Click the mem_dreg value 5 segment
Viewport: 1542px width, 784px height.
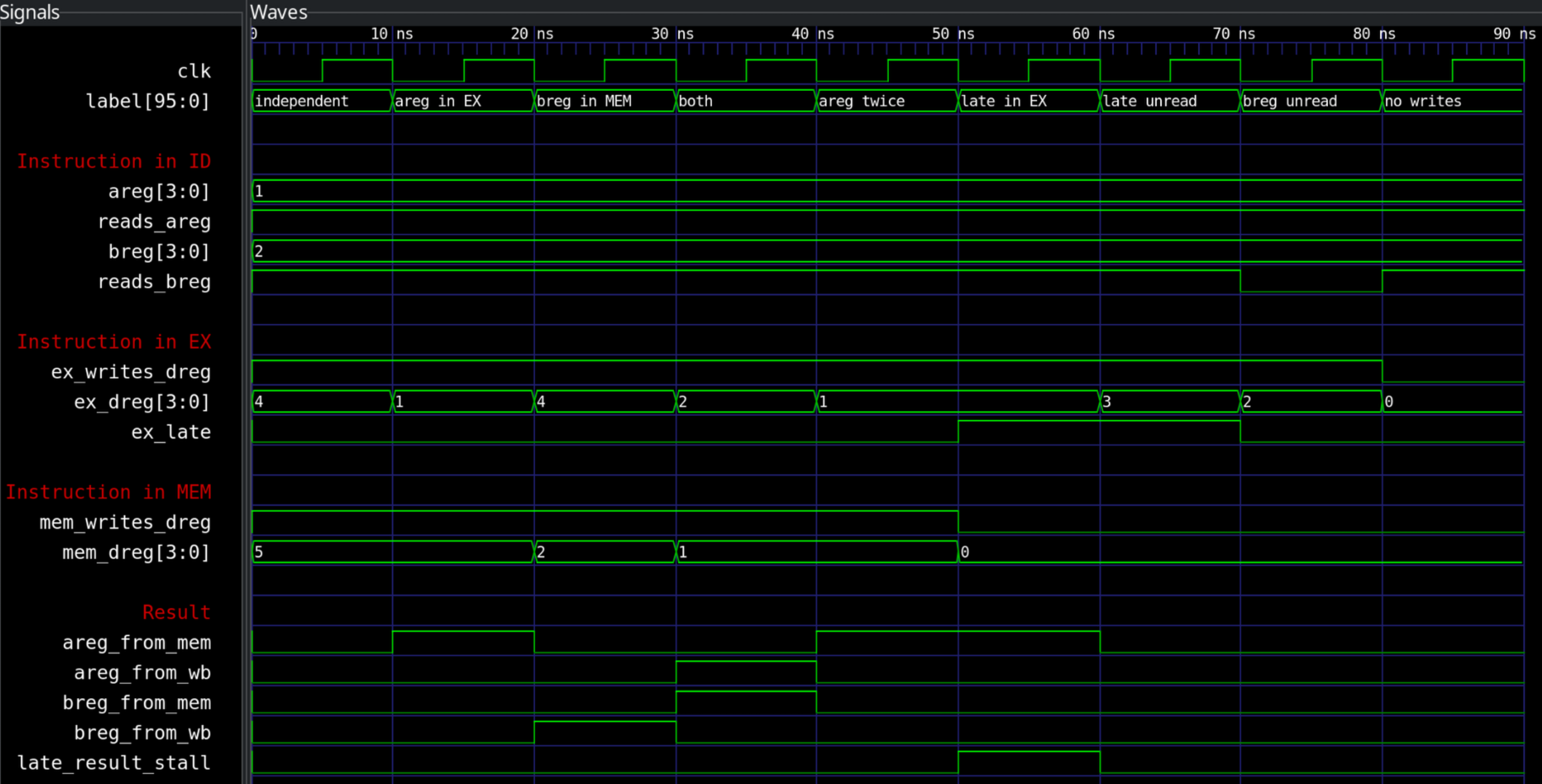point(393,552)
